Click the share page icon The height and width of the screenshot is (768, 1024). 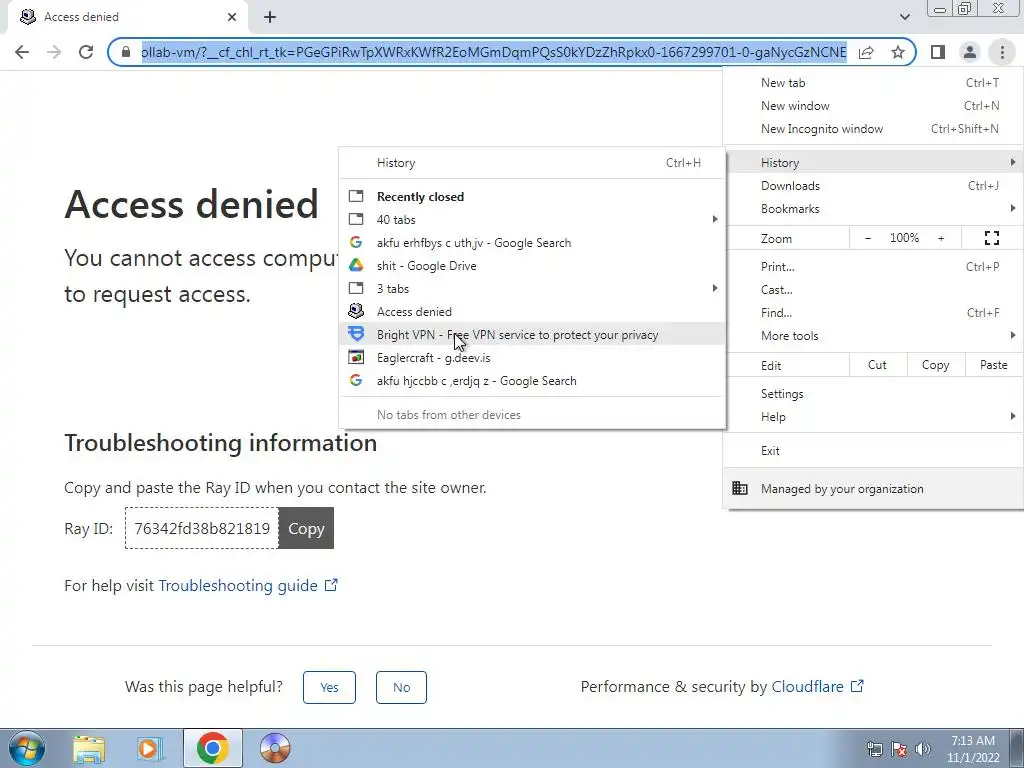pos(866,52)
